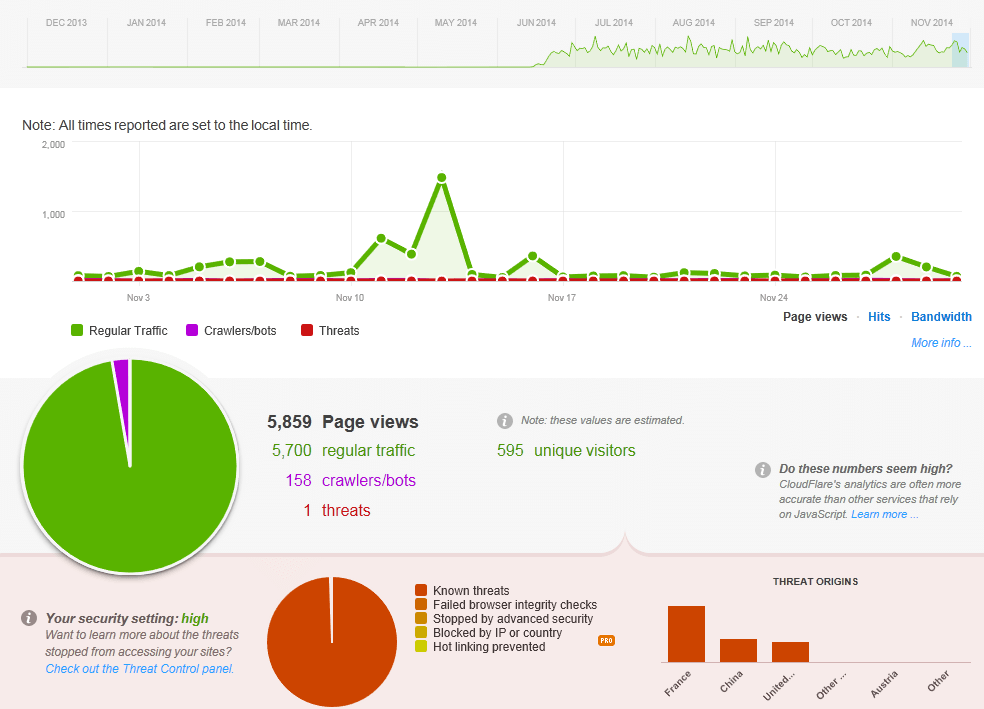Select DEC 2013 on overview timeline
984x709 pixels.
67,23
